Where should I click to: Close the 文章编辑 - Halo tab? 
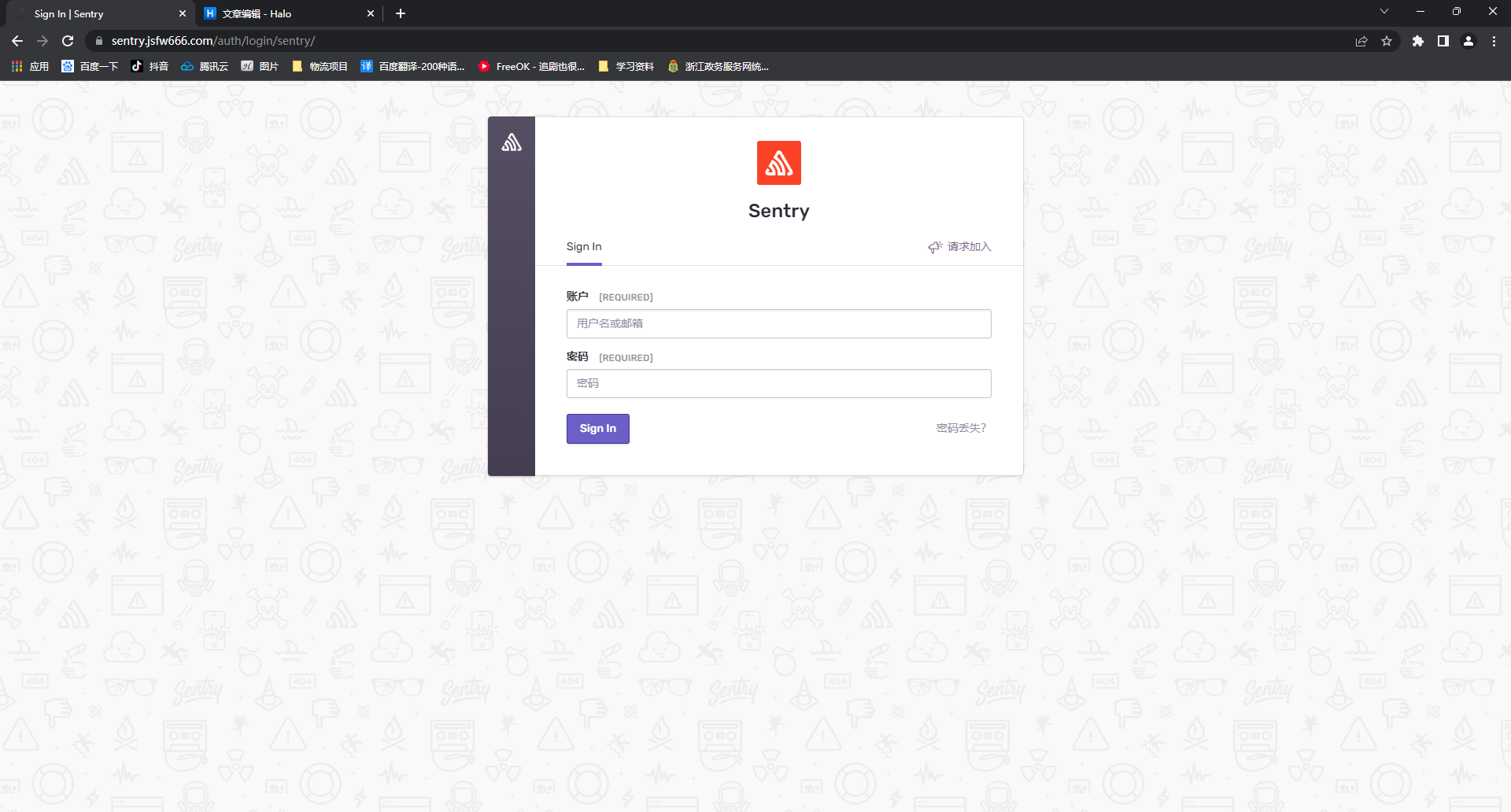tap(371, 13)
